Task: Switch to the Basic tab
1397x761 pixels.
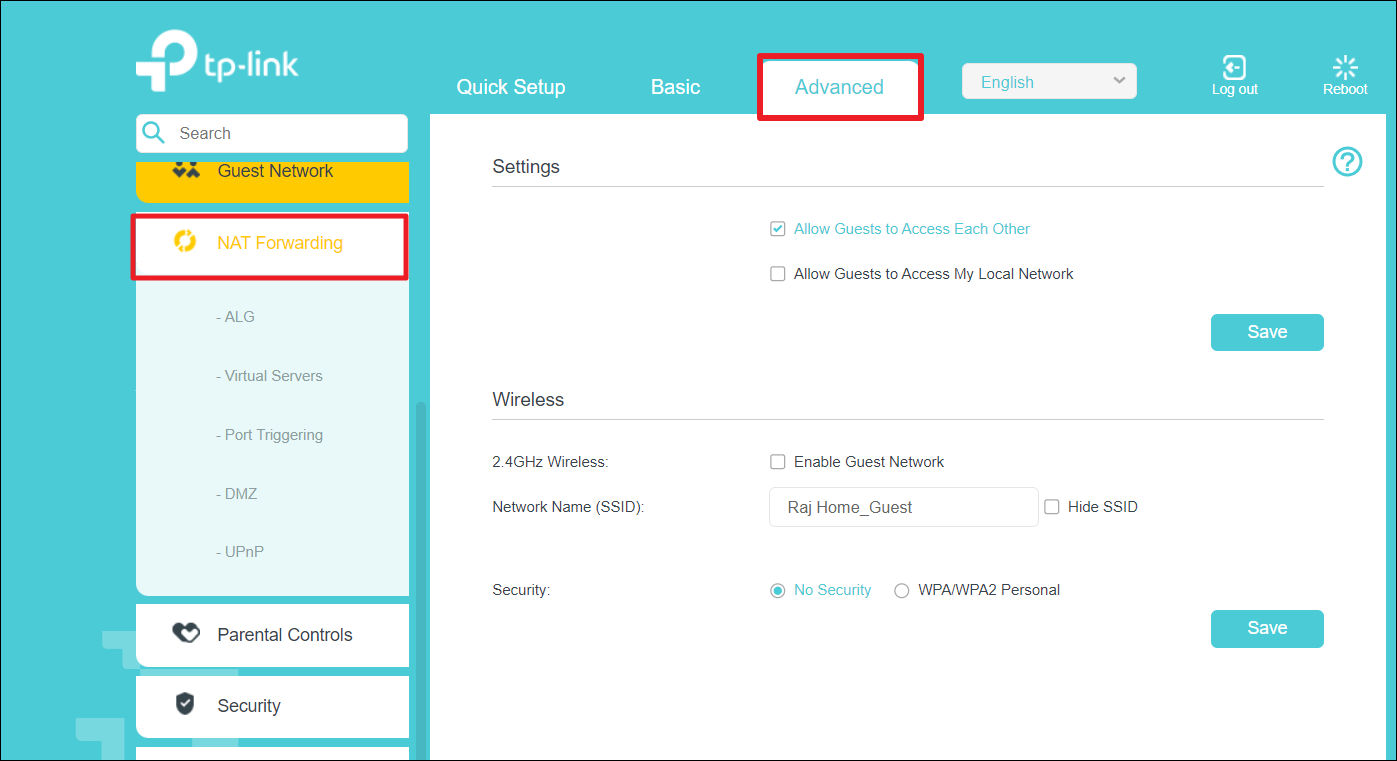Action: tap(675, 87)
